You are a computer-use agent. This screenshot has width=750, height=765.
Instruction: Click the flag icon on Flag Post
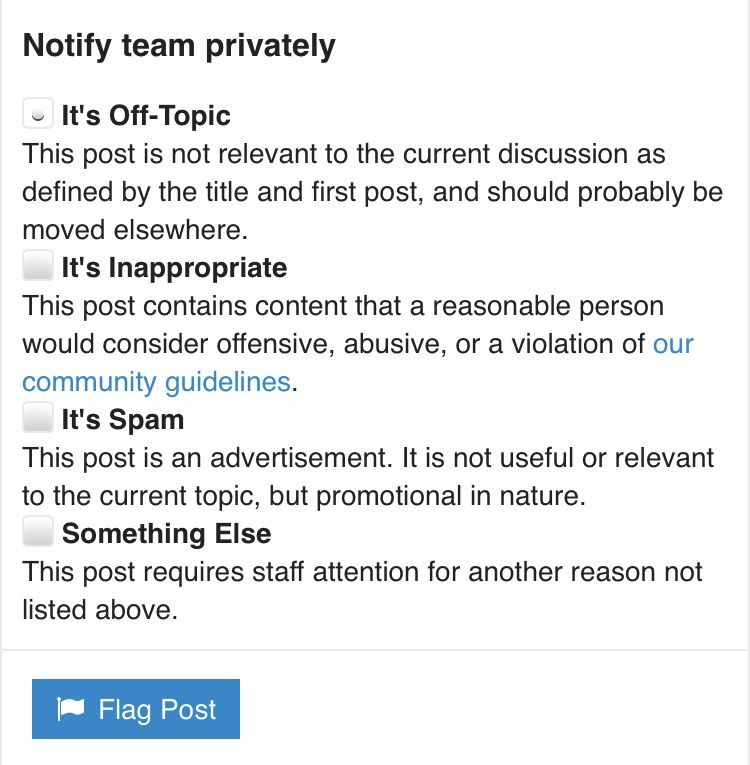(71, 709)
